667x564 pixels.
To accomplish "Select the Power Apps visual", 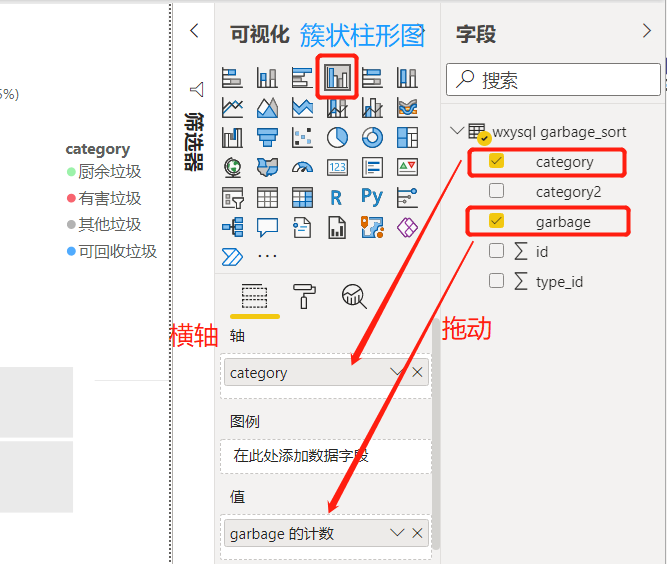I will click(407, 227).
